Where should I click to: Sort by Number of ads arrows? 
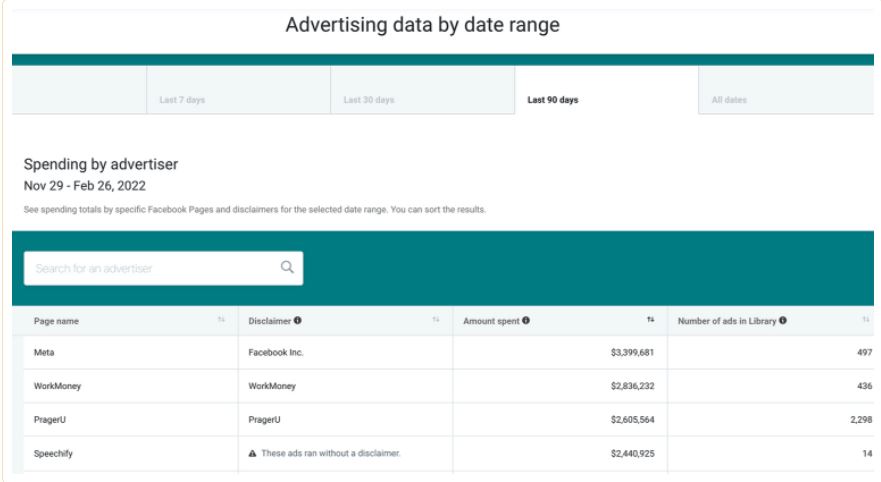866,320
